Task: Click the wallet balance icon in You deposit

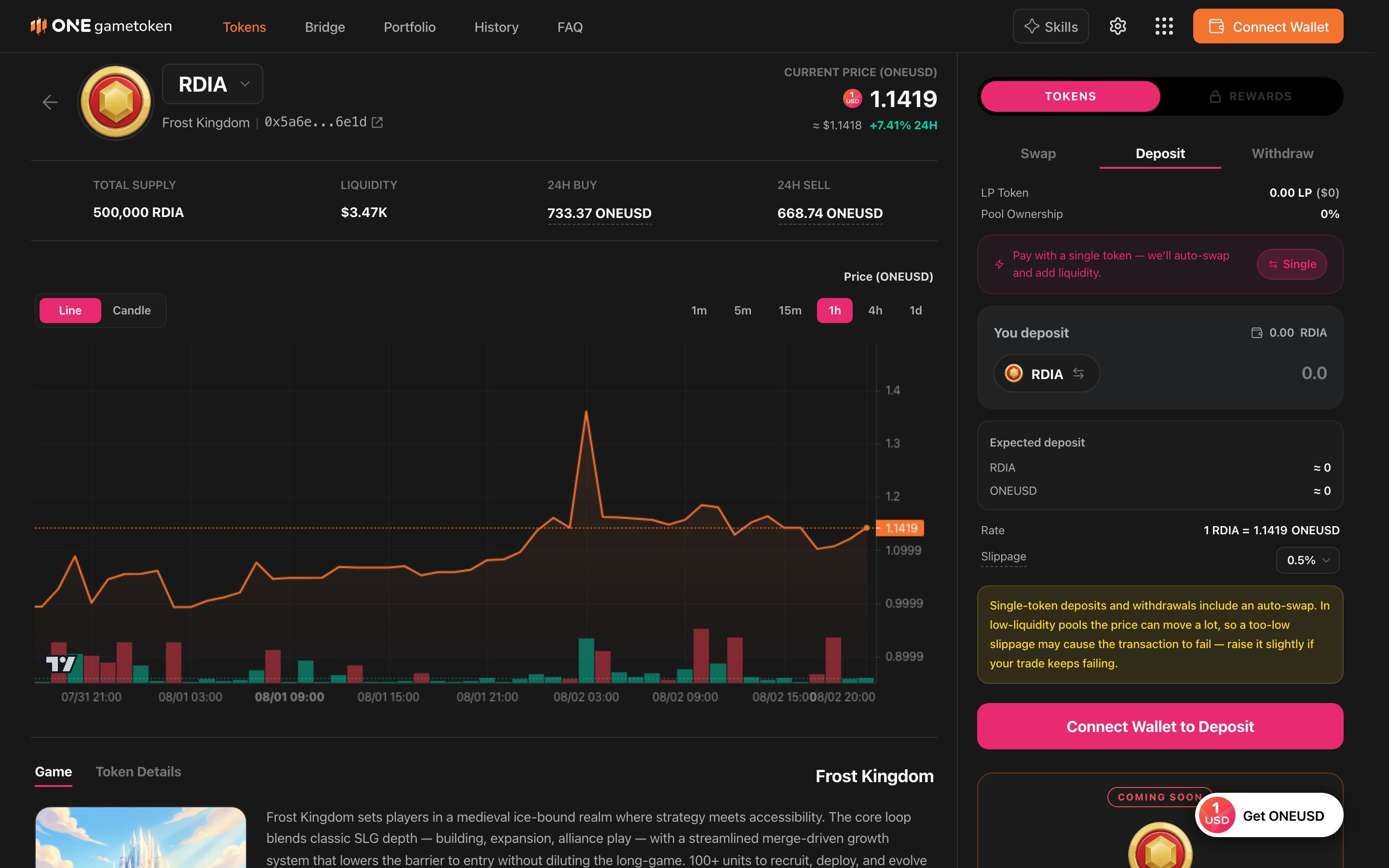Action: pyautogui.click(x=1256, y=333)
